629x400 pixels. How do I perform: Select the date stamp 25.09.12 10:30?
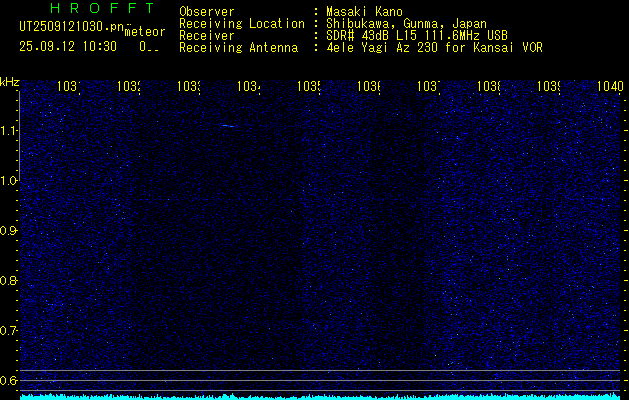tap(68, 47)
